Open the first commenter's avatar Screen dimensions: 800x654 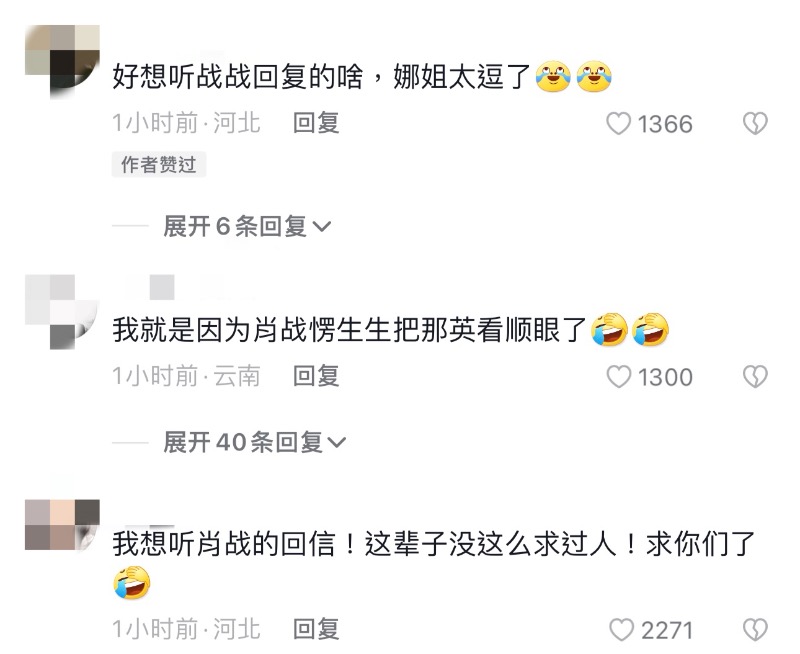tap(62, 62)
